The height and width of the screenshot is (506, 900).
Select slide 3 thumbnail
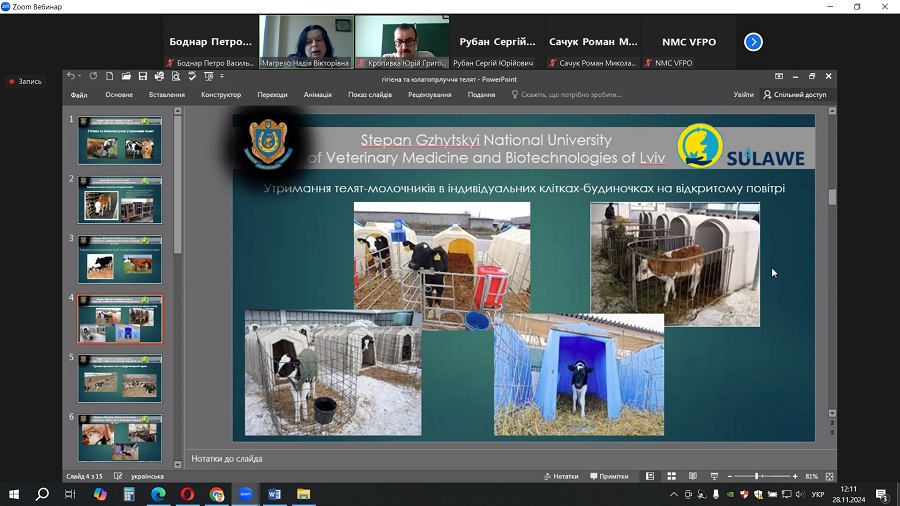[x=120, y=259]
